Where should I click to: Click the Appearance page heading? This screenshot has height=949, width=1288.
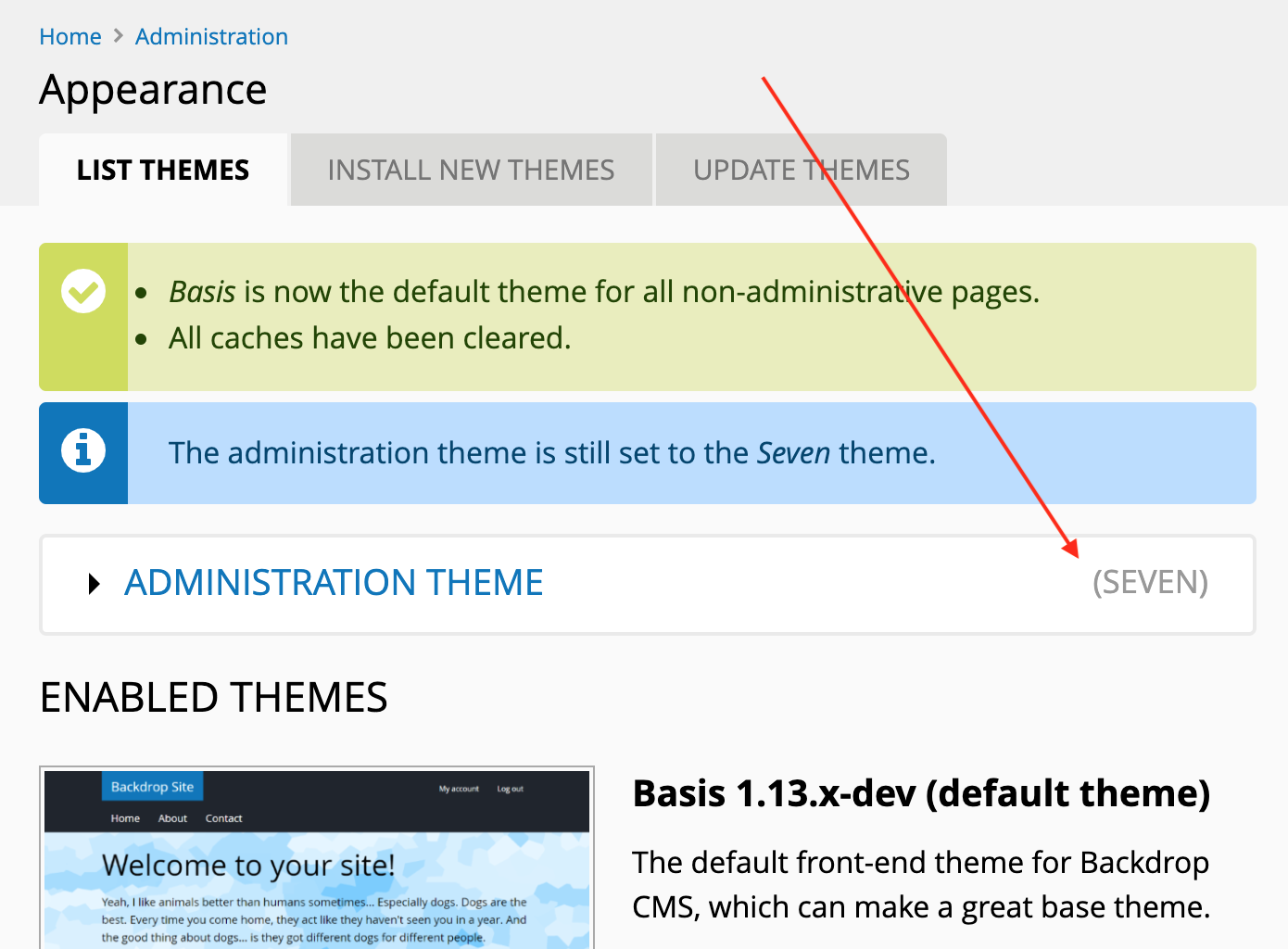(x=152, y=89)
